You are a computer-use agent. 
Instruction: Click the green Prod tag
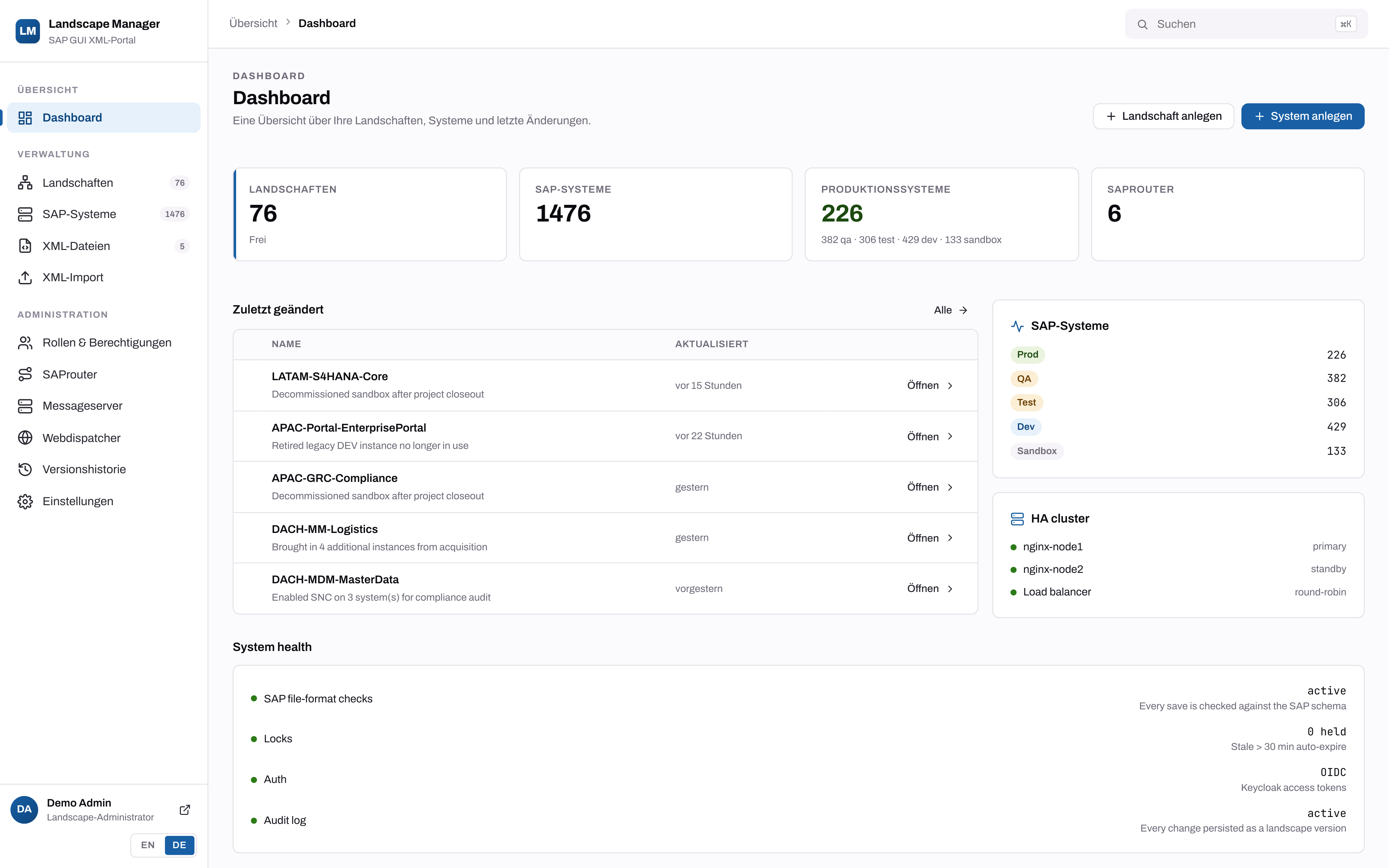pyautogui.click(x=1028, y=355)
